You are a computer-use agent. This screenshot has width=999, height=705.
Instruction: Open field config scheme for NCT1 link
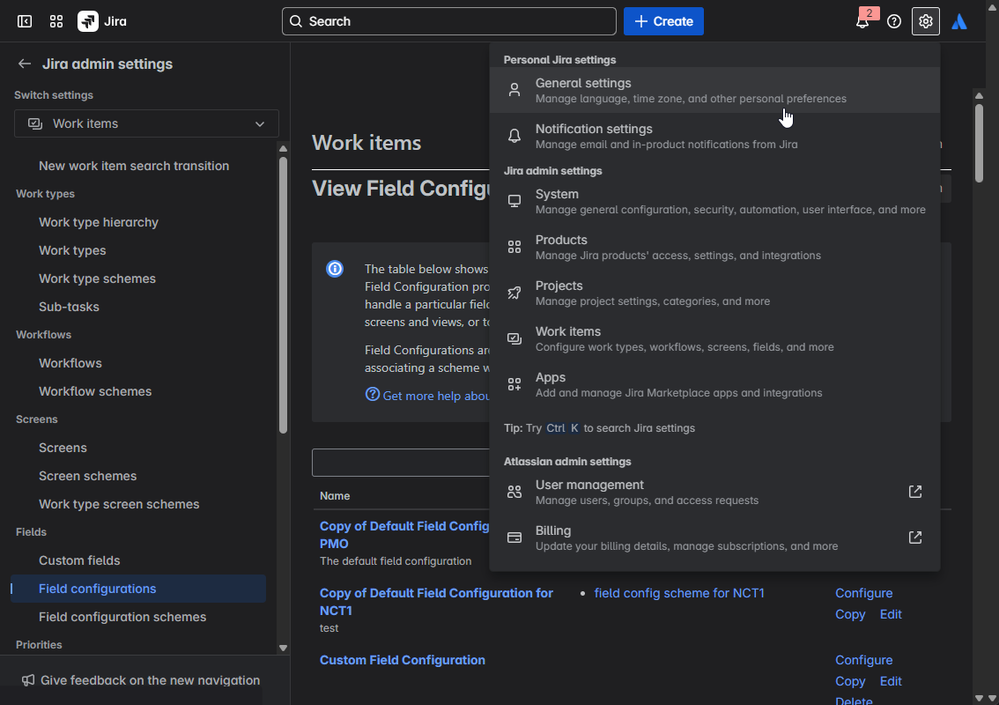pyautogui.click(x=679, y=593)
